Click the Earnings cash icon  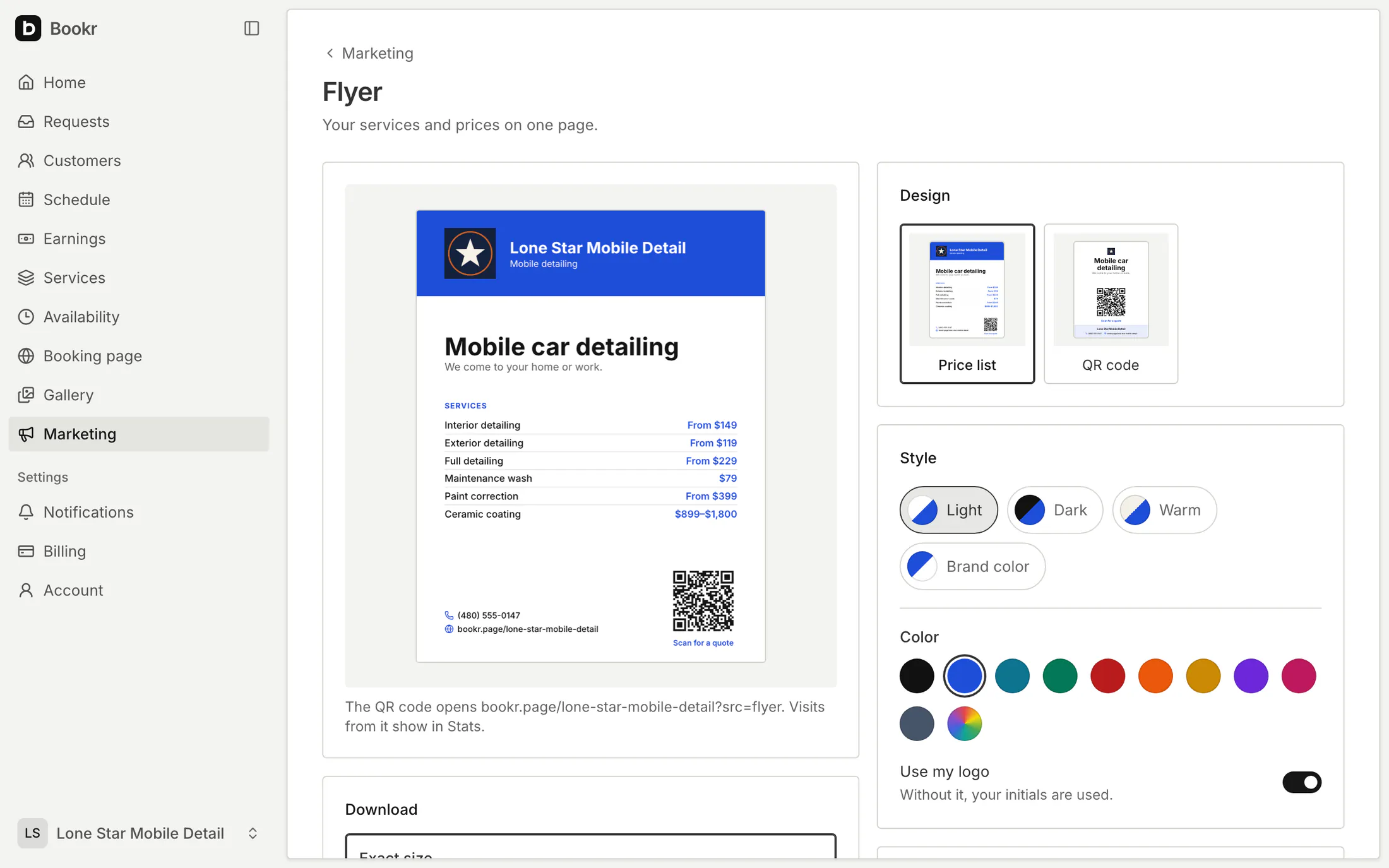[26, 239]
